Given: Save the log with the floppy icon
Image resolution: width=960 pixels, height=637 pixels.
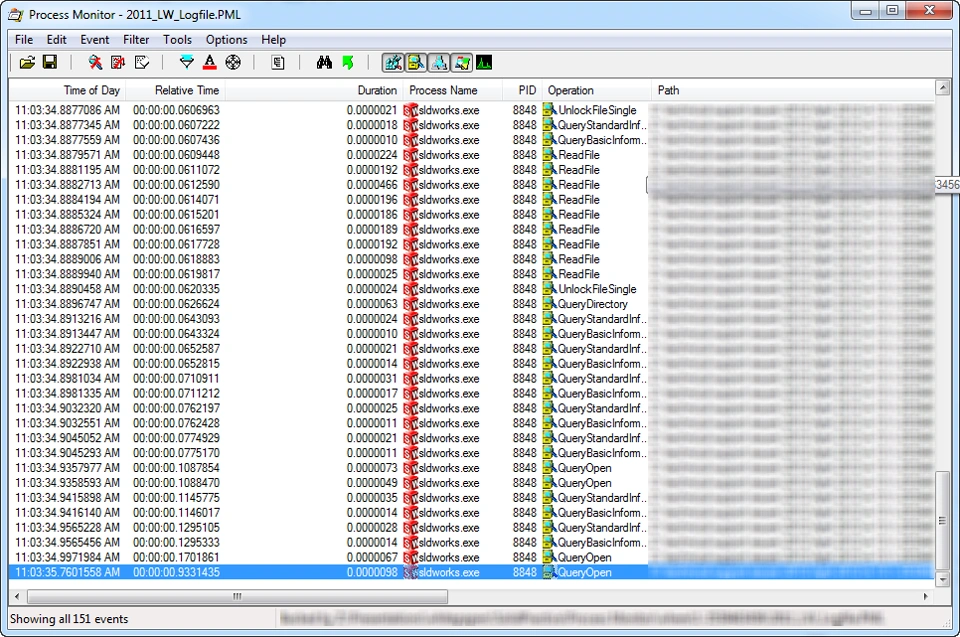Looking at the screenshot, I should coord(50,62).
